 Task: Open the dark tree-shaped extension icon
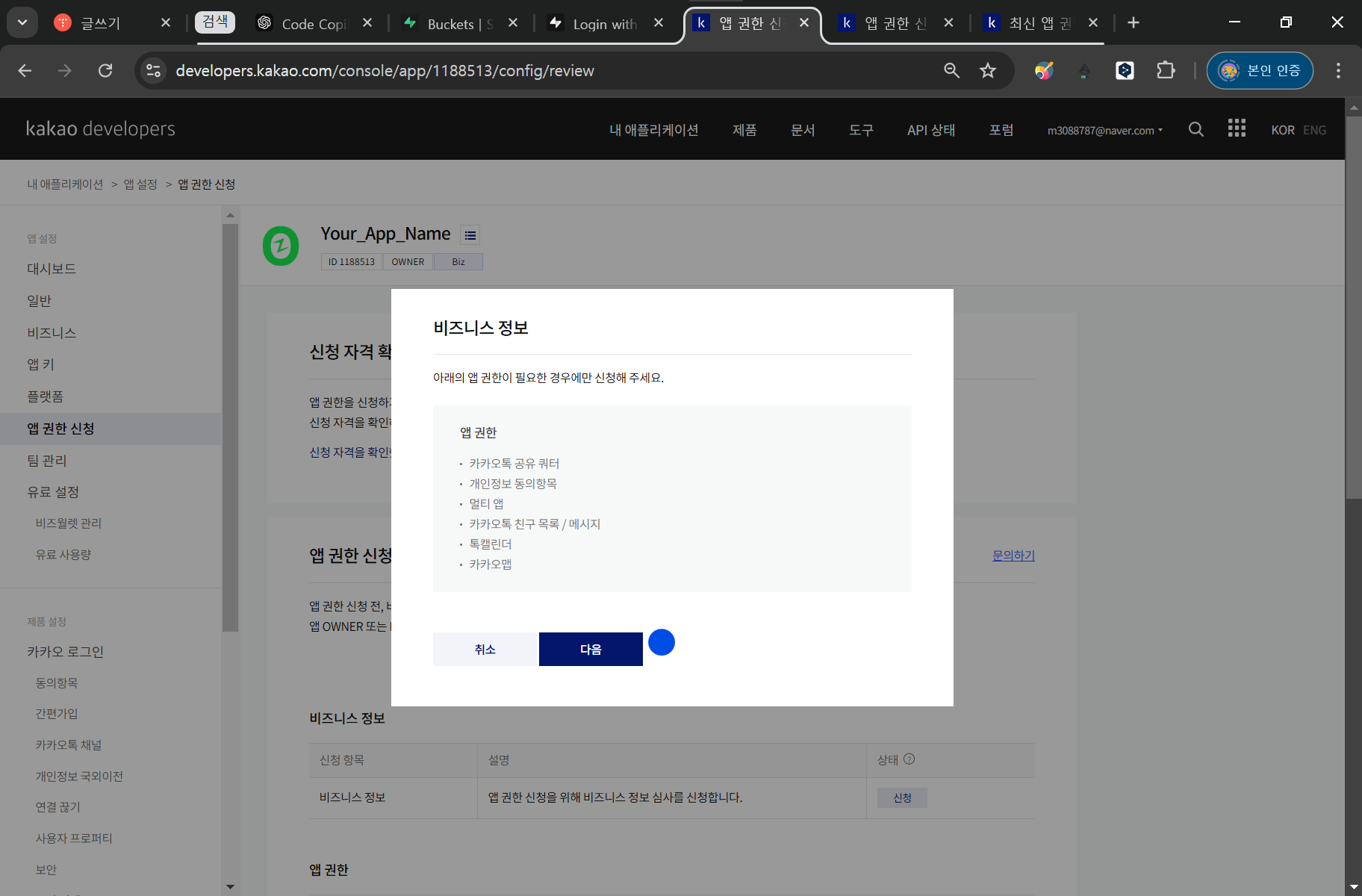(x=1084, y=71)
